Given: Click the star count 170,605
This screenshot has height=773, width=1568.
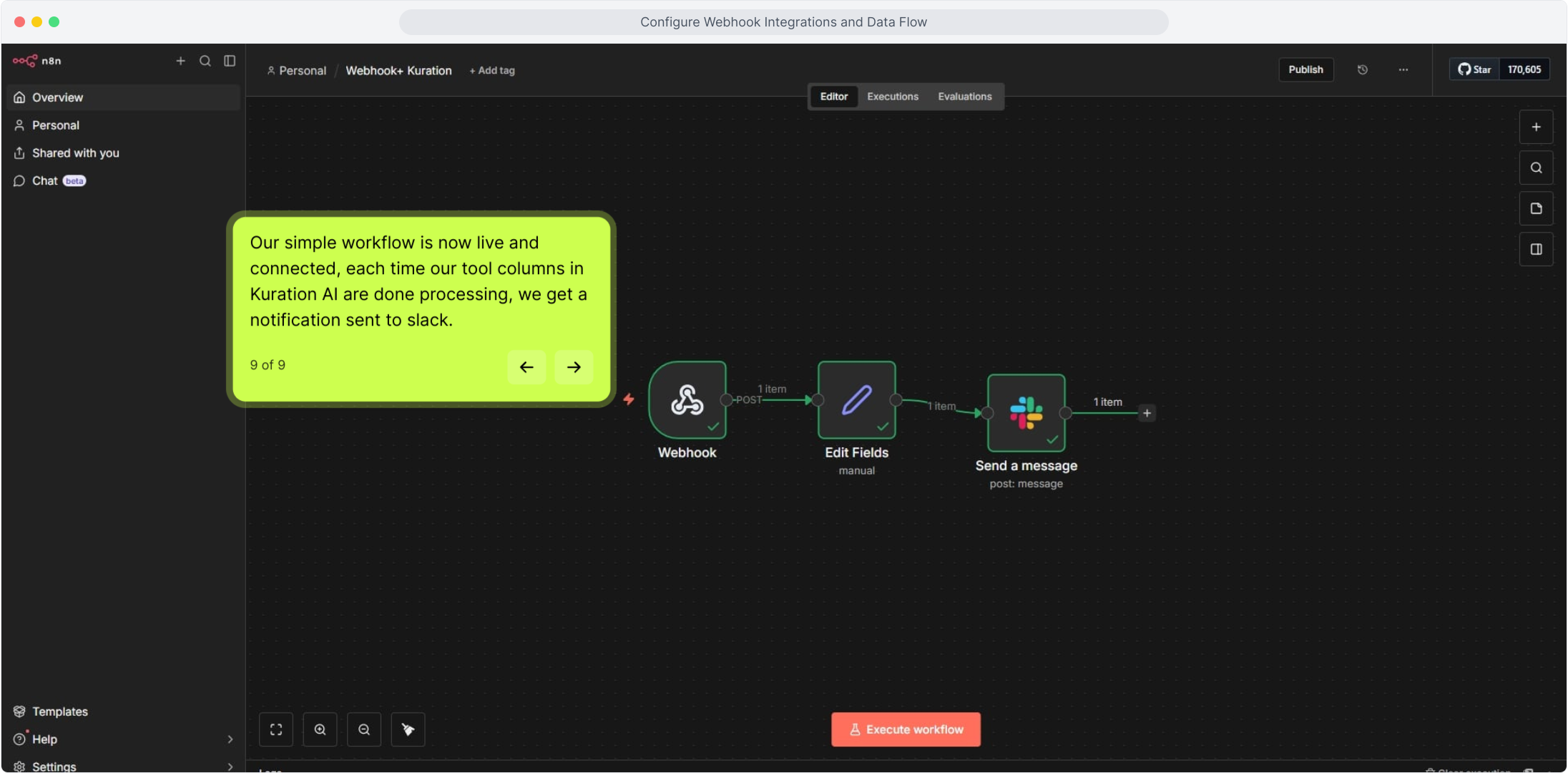Looking at the screenshot, I should click(1524, 69).
